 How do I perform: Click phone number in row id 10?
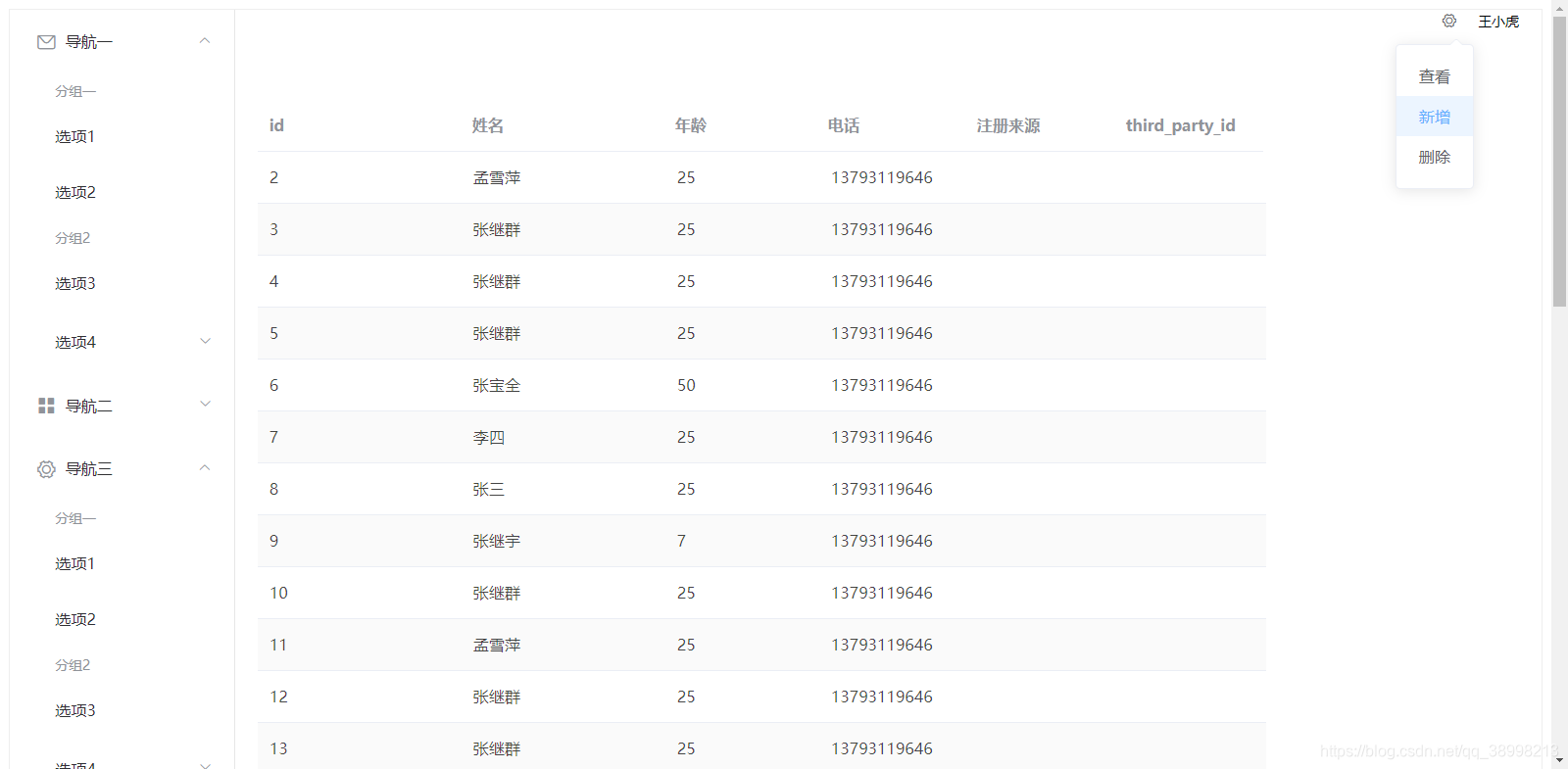click(882, 593)
